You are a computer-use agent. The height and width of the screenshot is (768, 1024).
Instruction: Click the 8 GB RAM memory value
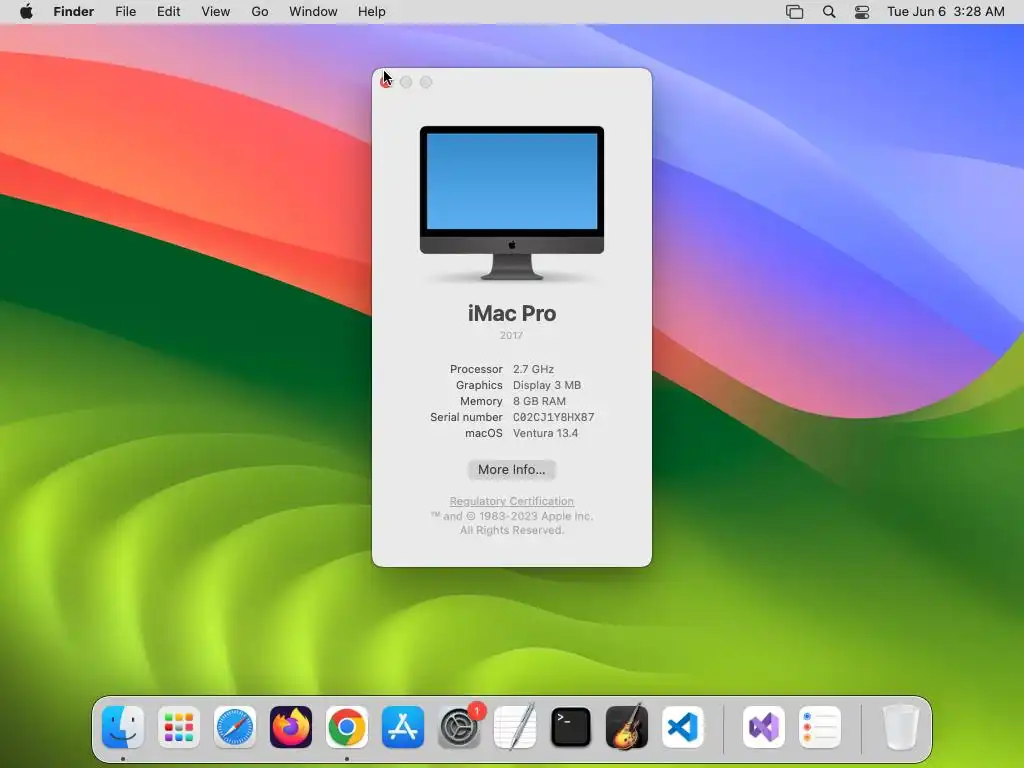(x=539, y=401)
